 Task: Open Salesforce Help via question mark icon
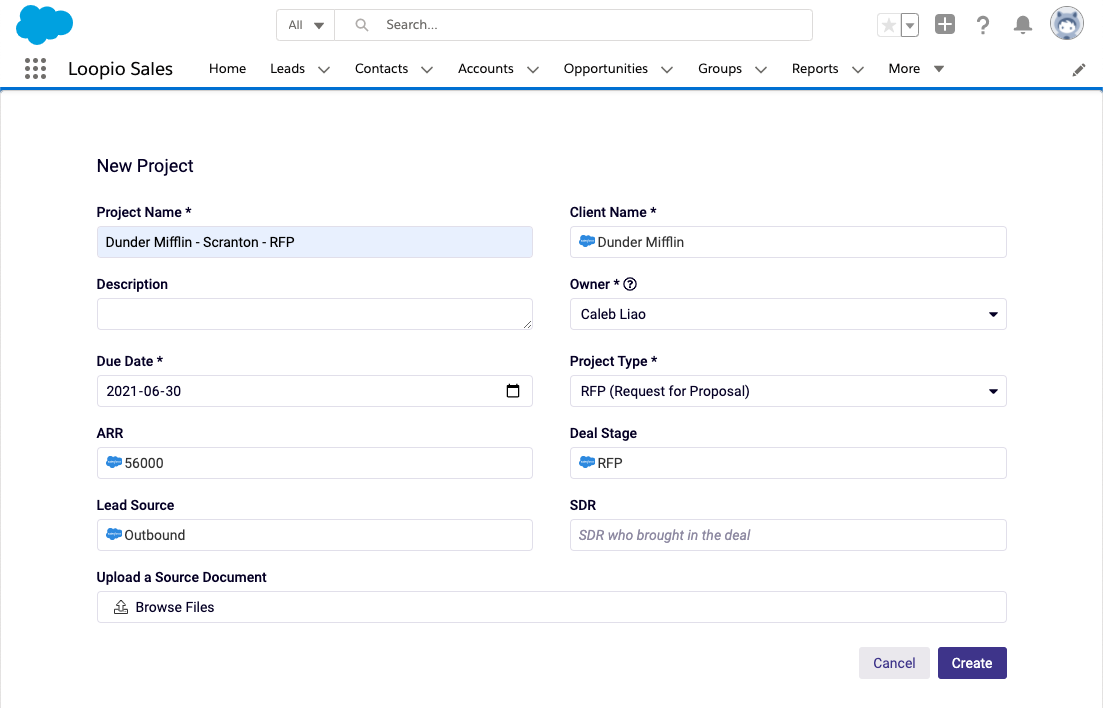983,24
